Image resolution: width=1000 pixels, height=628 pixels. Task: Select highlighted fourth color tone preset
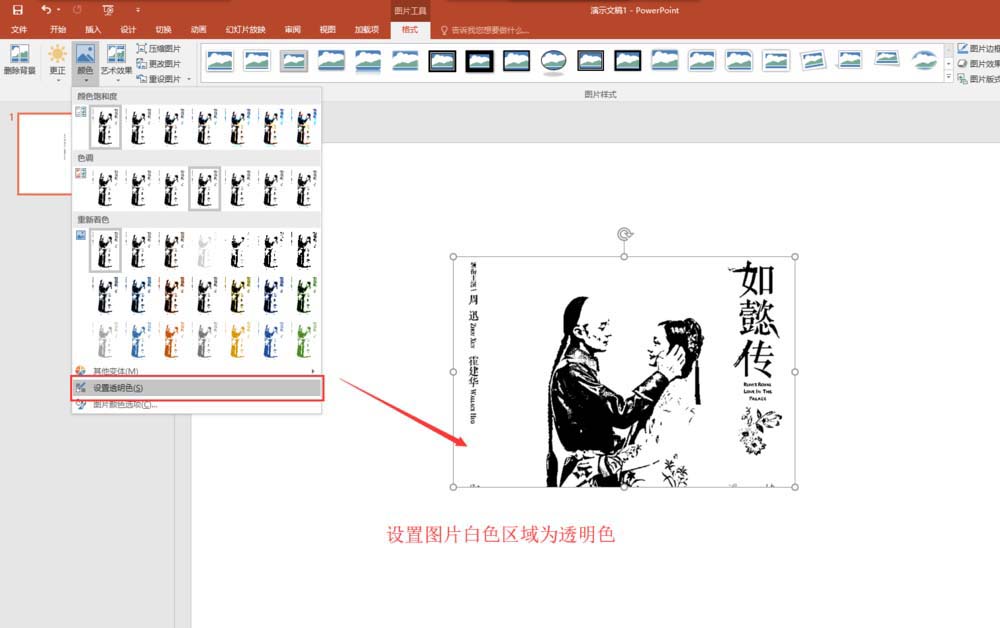[x=205, y=189]
